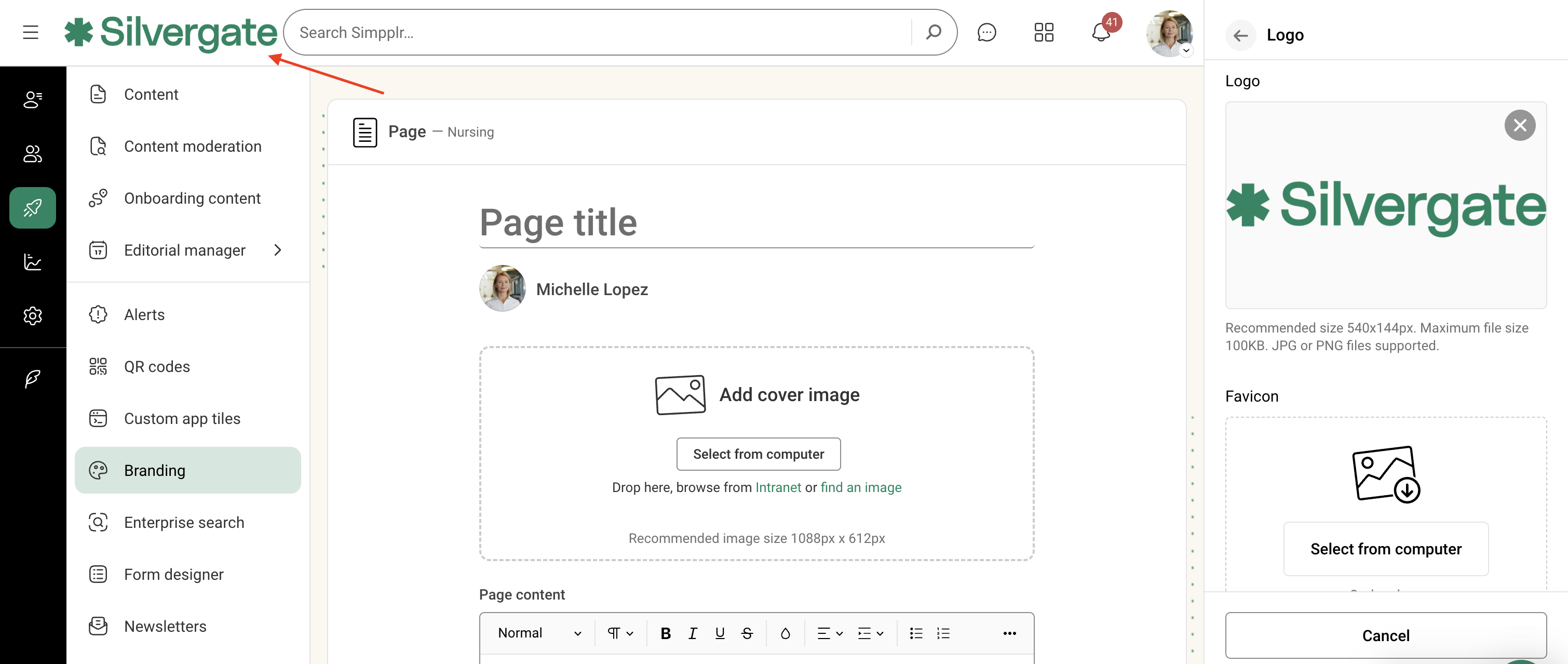Click the rocket icon in the sidebar
The height and width of the screenshot is (664, 1568).
(x=33, y=208)
